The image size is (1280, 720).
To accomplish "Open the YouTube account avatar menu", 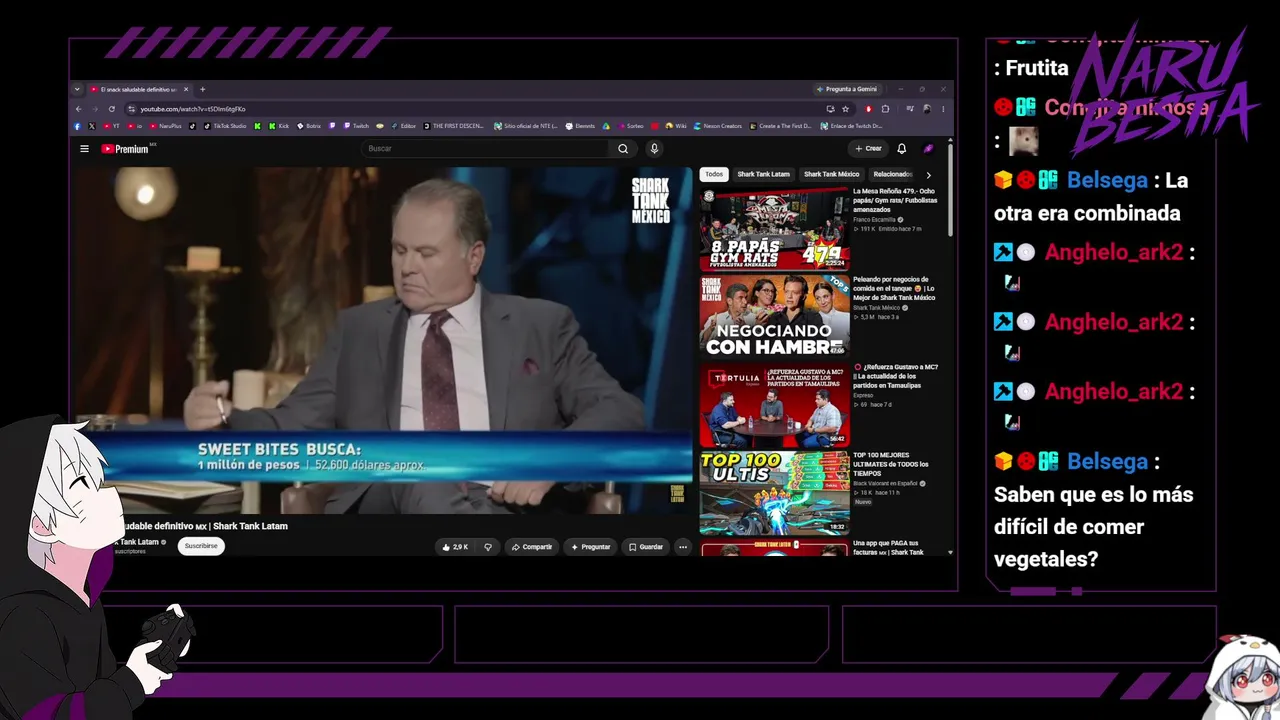I will pos(928,149).
